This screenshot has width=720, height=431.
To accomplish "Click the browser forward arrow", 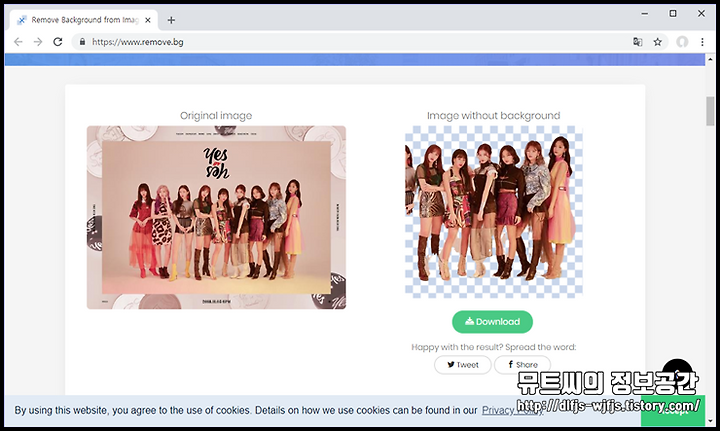I will [38, 42].
